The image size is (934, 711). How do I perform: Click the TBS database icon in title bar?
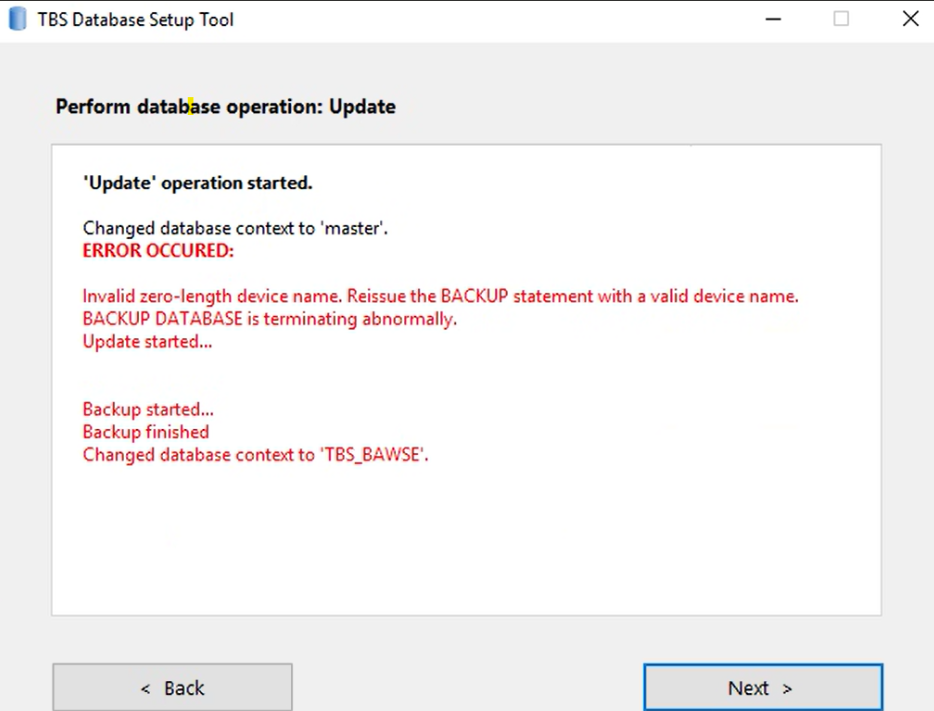tap(18, 19)
